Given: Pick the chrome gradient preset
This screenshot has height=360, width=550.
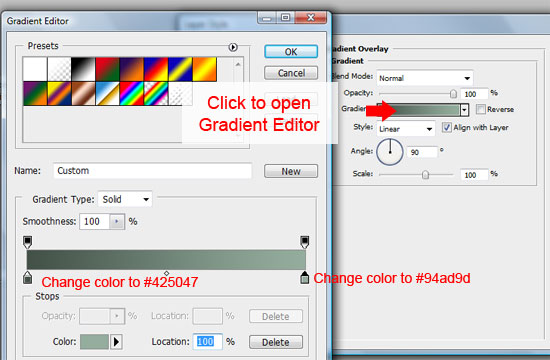Looking at the screenshot, I should 107,94.
